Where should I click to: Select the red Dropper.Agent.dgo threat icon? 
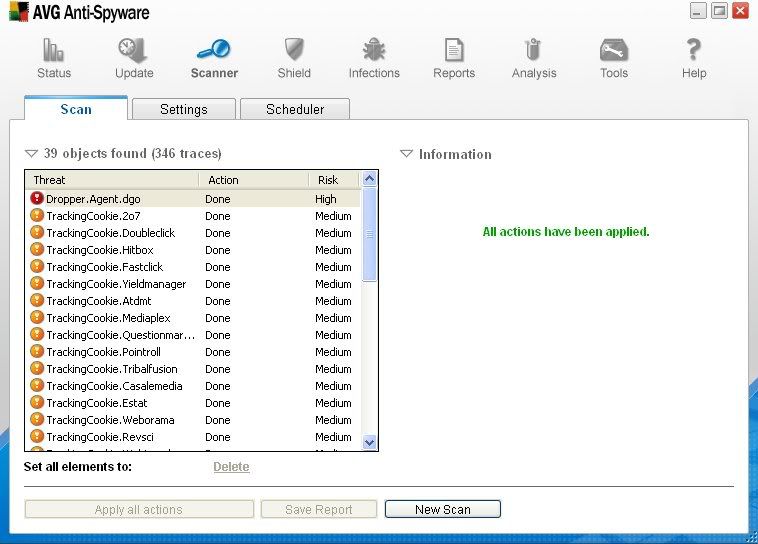(x=37, y=199)
